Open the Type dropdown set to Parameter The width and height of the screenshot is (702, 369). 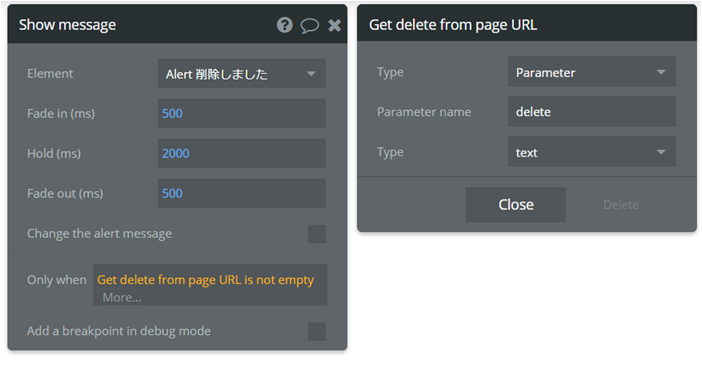click(592, 72)
